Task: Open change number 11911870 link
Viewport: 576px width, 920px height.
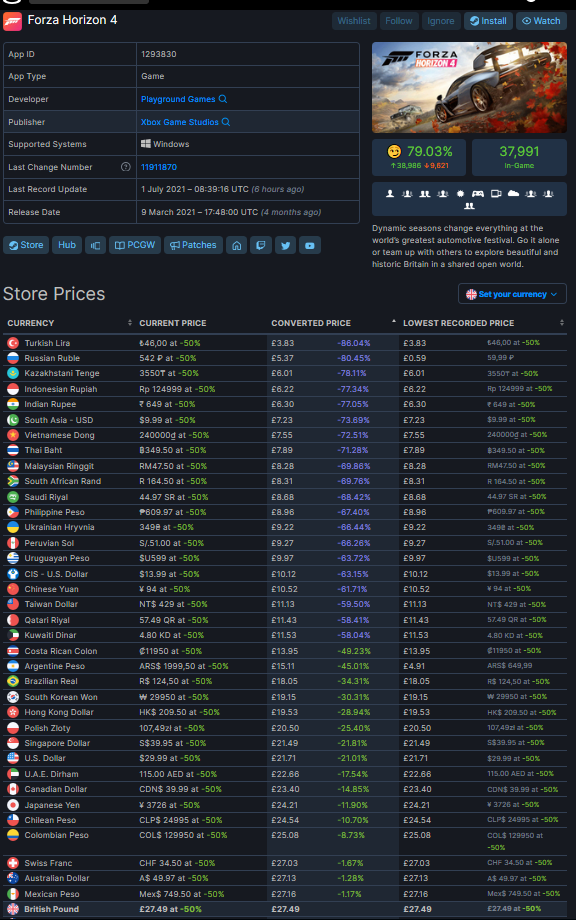Action: coord(159,167)
